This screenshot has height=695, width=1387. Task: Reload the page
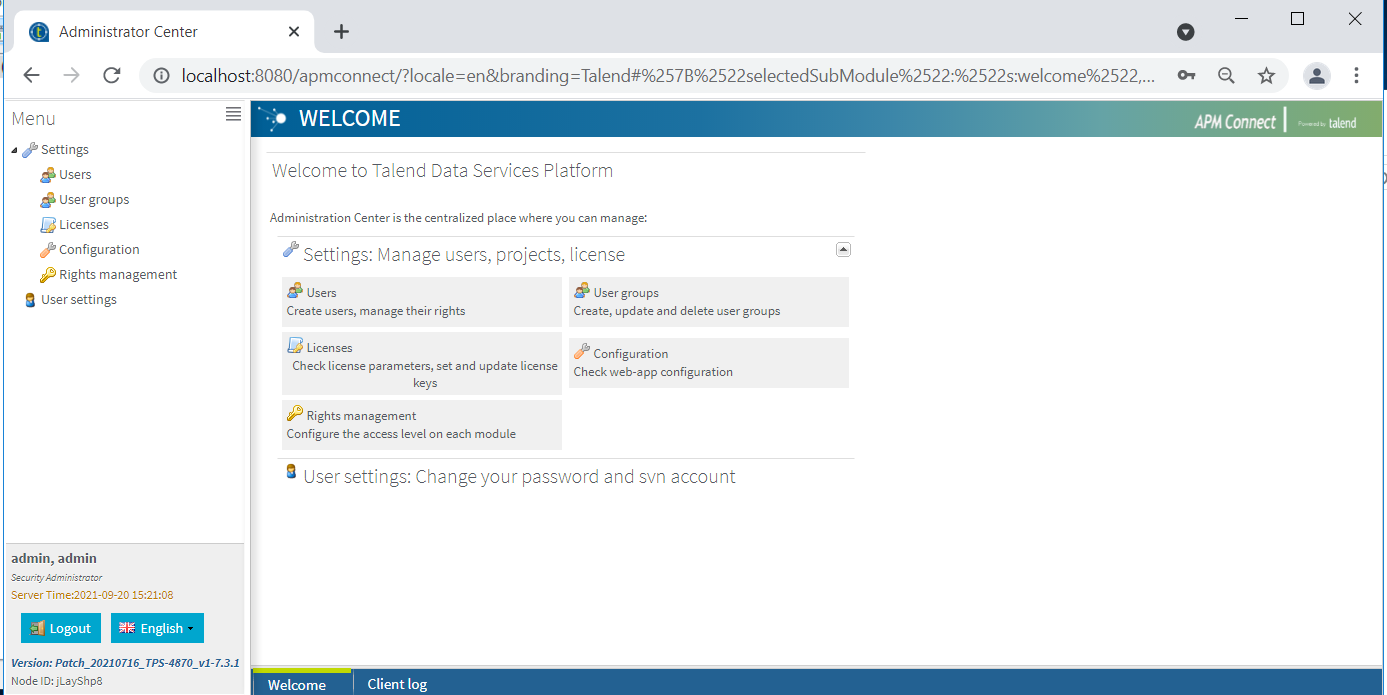(112, 75)
